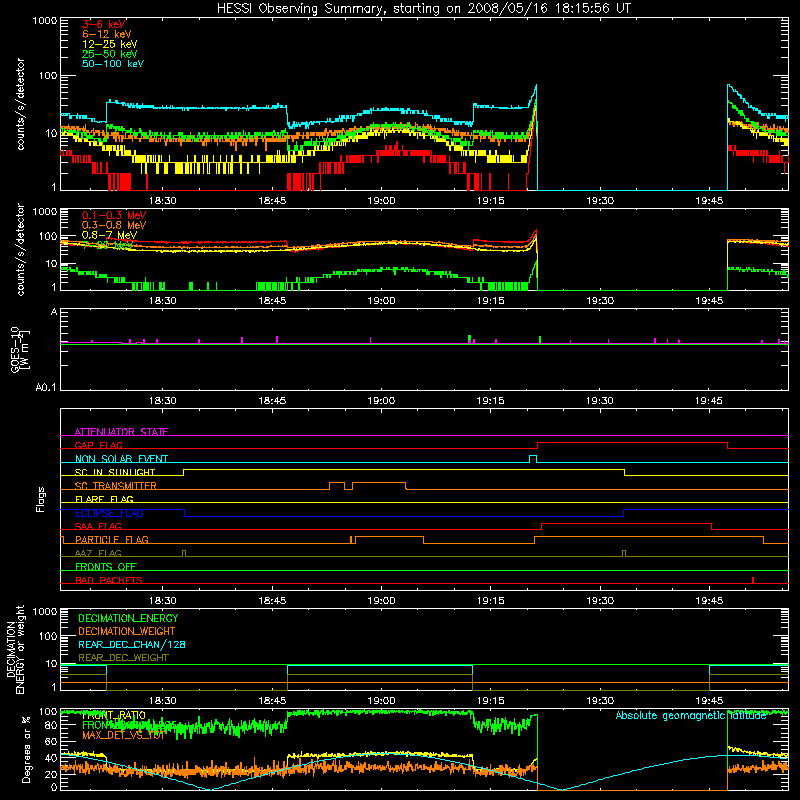Select the DECIMATION_ENERGY legend label
Screen dimensions: 800x800
(x=128, y=618)
